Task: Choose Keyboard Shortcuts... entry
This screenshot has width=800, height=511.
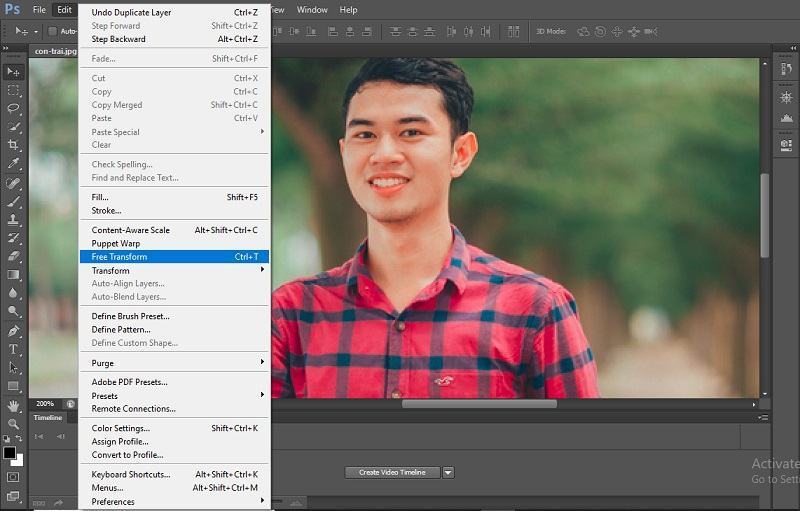Action: coord(173,474)
